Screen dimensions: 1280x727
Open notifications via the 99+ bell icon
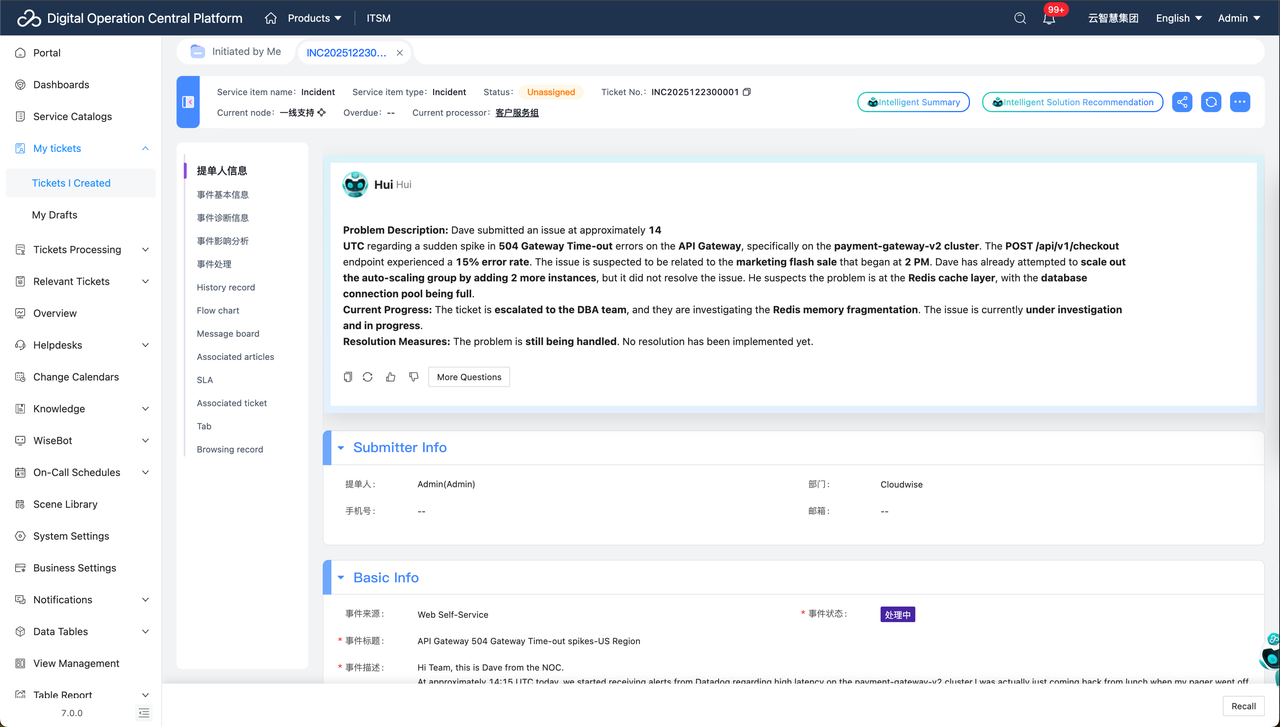tap(1047, 18)
